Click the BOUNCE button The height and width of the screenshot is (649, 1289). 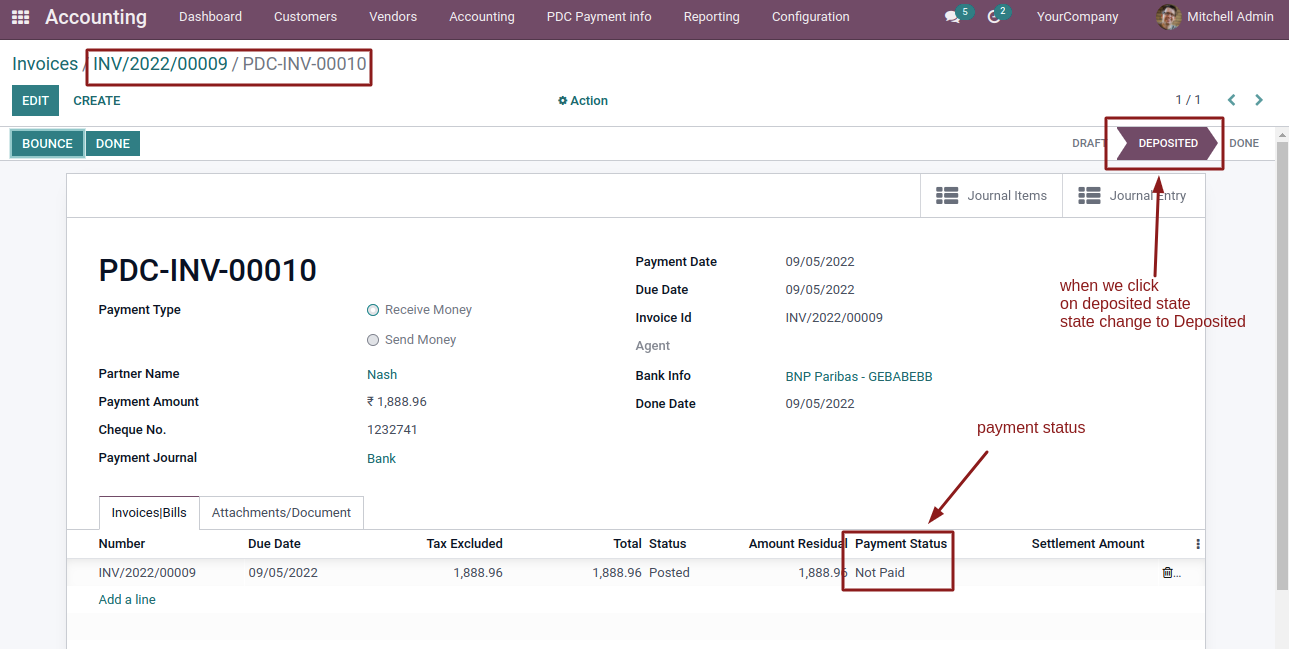(x=47, y=144)
